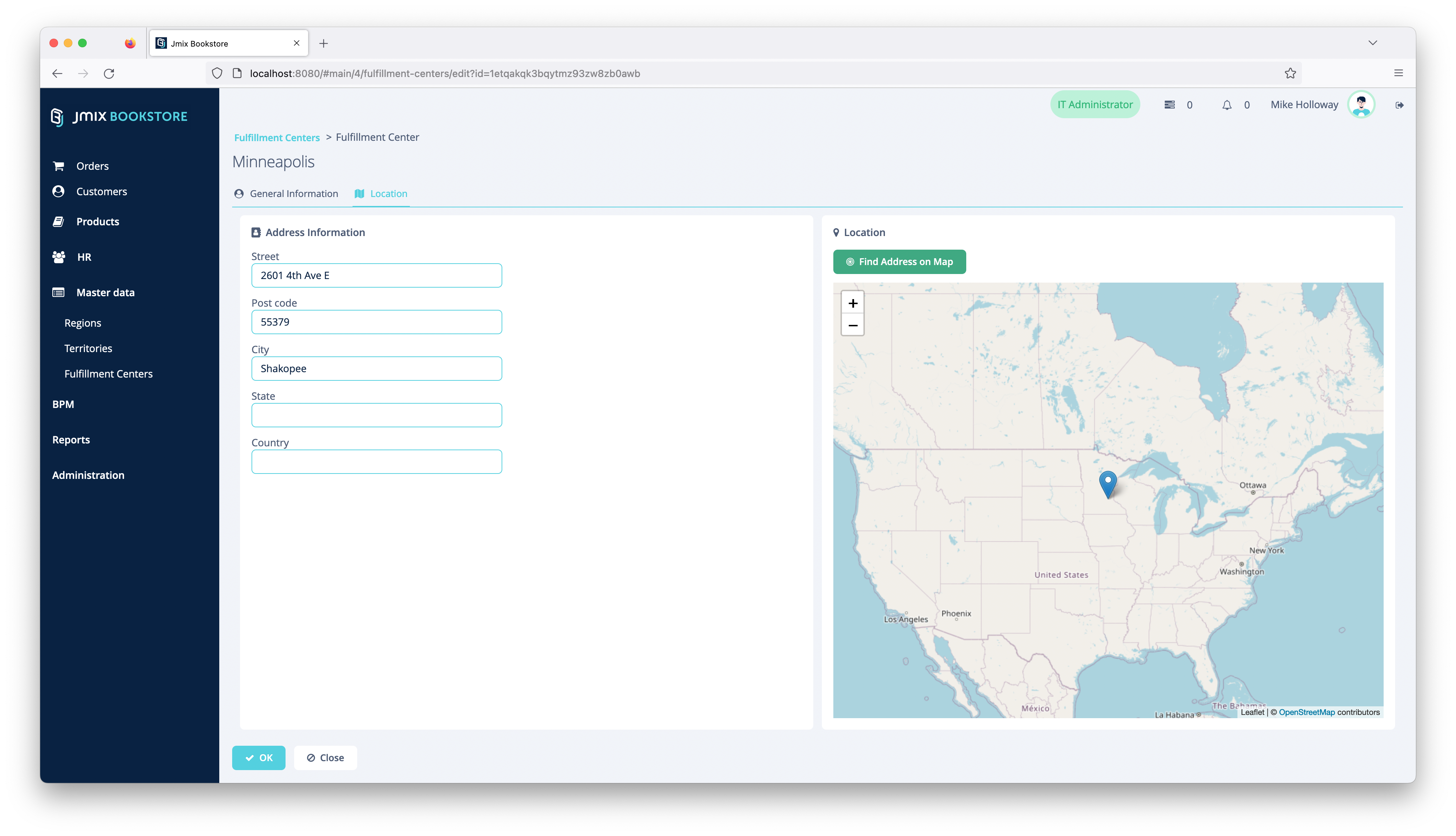Switch to General Information tab
Screen dimensions: 1456x836
293,194
